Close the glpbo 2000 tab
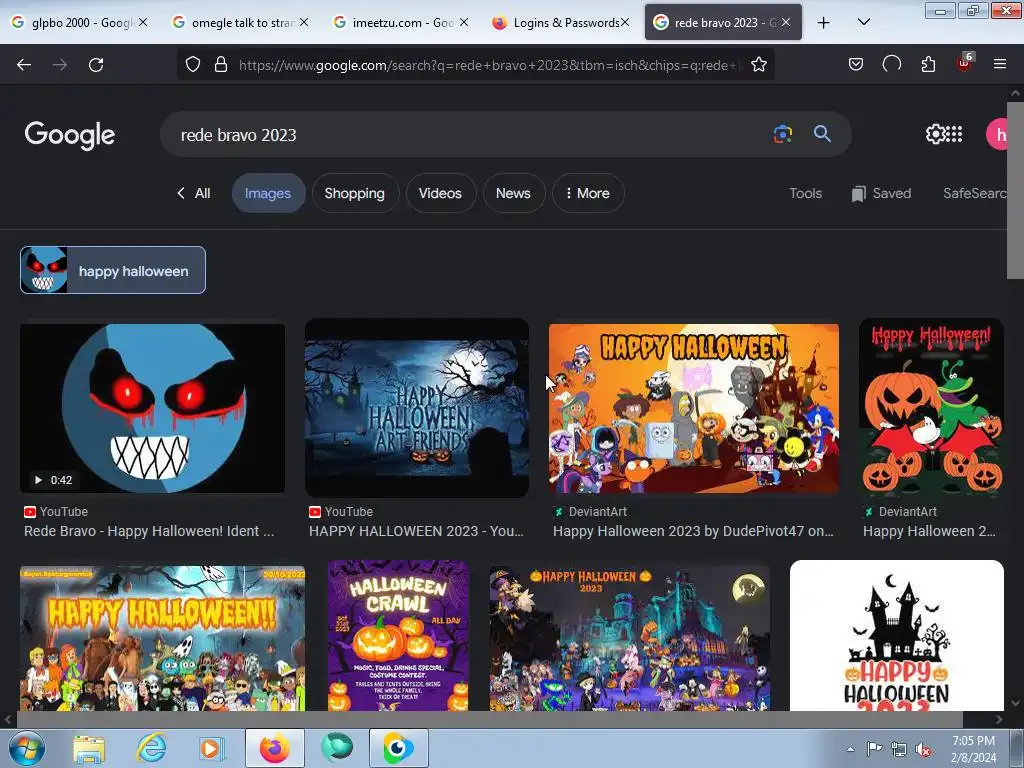This screenshot has width=1024, height=768. click(143, 22)
